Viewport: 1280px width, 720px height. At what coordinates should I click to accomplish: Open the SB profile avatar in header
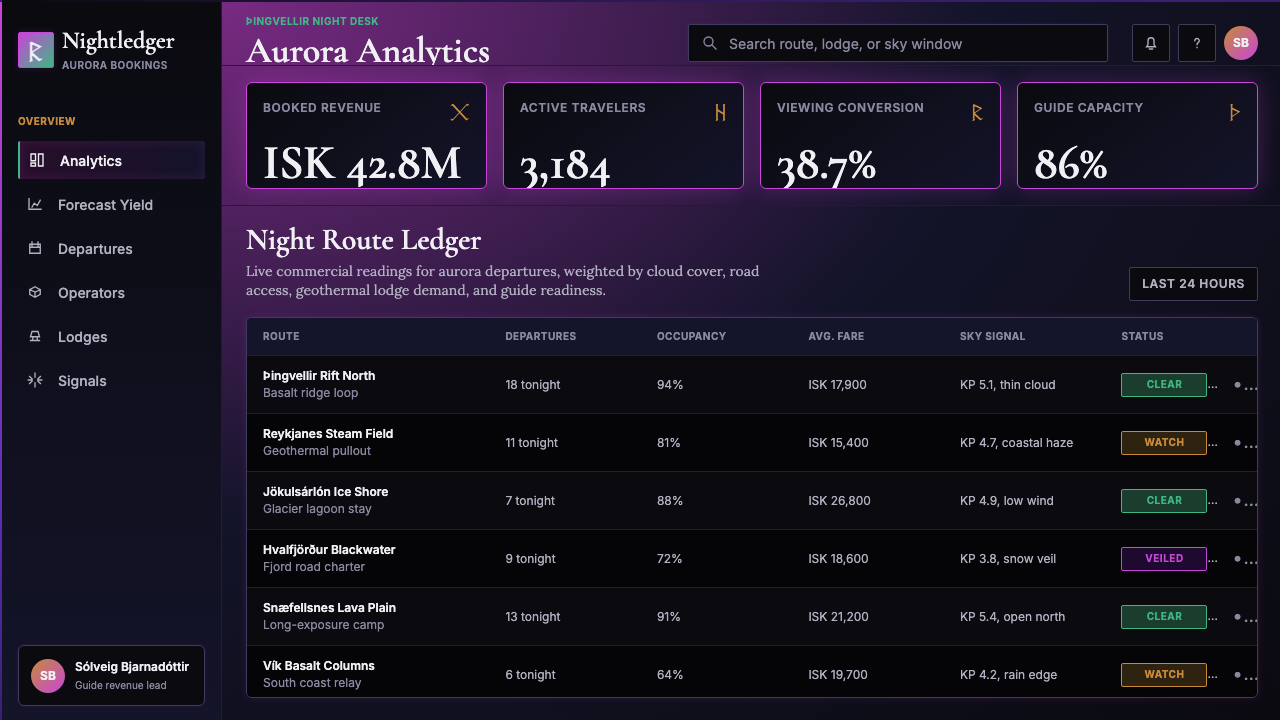[1241, 43]
